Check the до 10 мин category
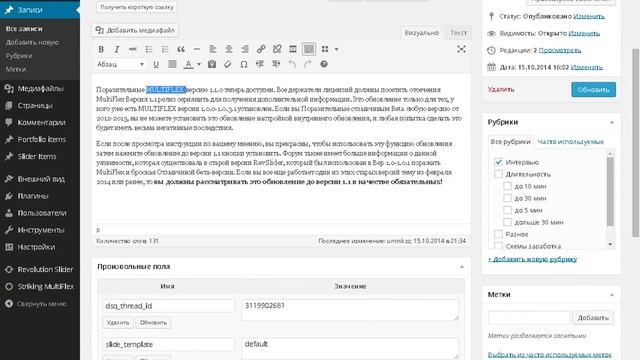The height and width of the screenshot is (360, 640). tap(507, 186)
